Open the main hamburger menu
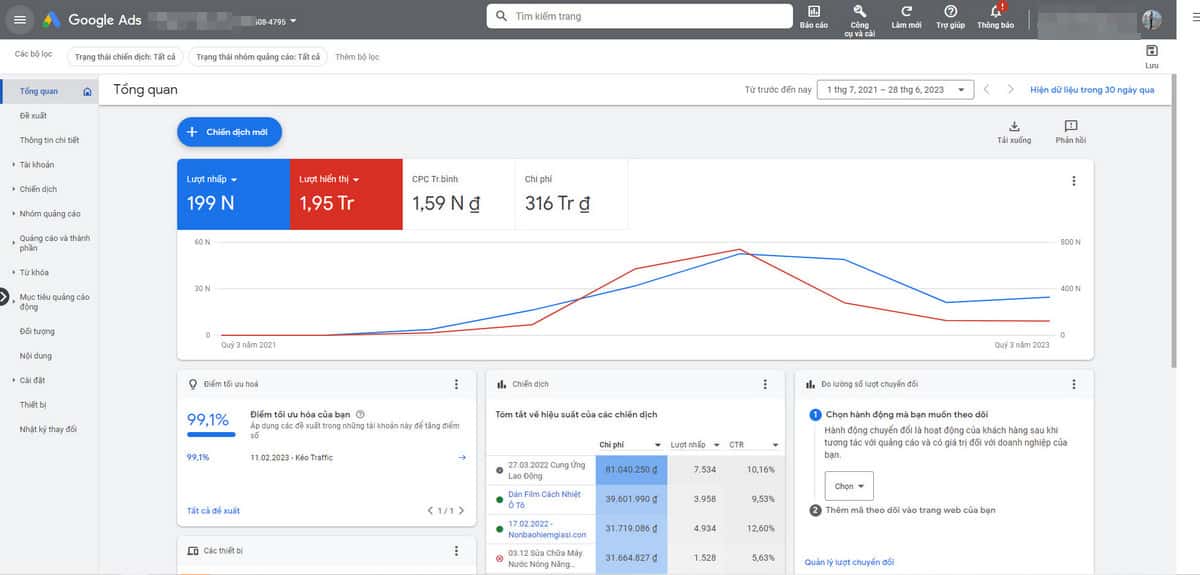 [x=20, y=20]
